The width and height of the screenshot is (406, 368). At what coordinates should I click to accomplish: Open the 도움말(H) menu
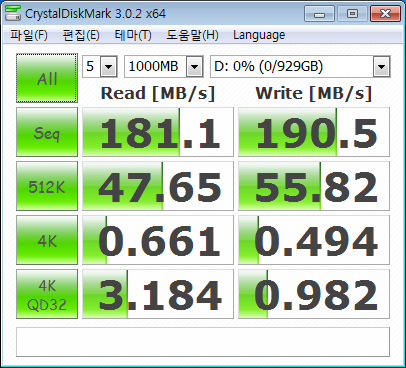tap(192, 35)
